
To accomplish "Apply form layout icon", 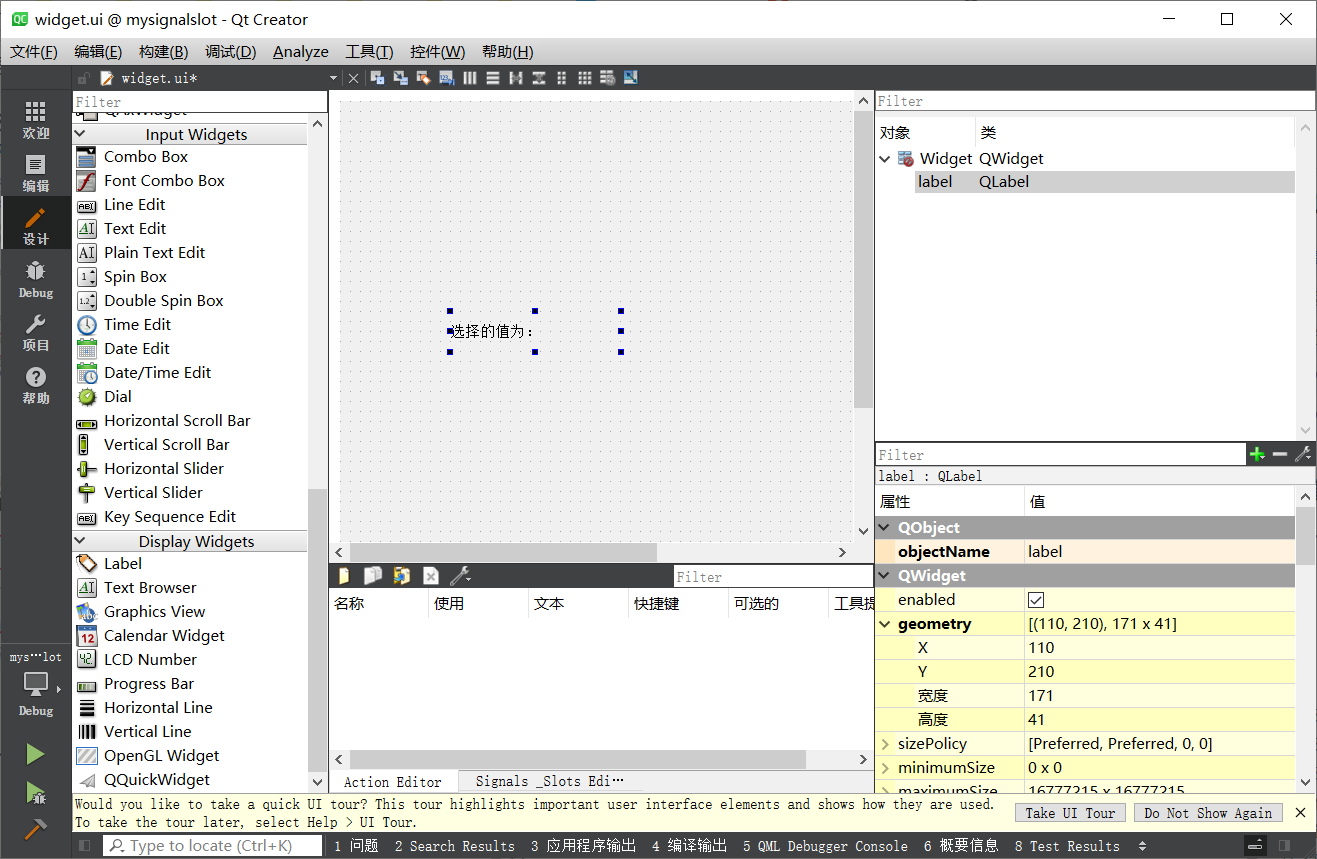I will point(562,78).
